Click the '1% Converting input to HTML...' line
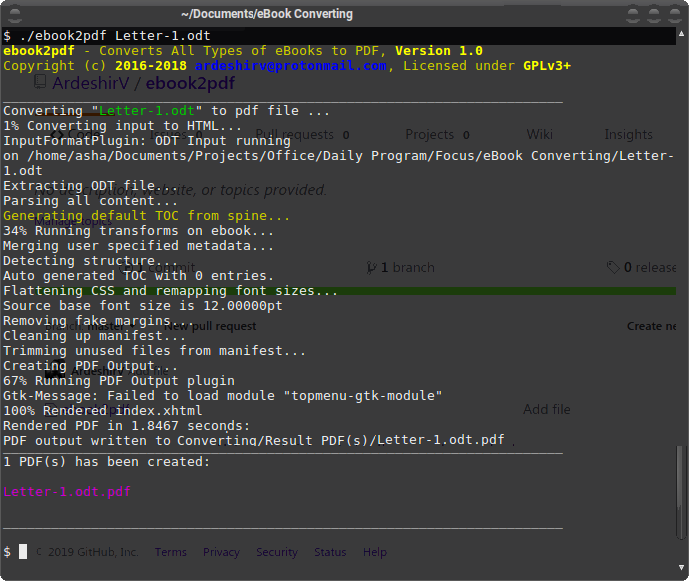 pyautogui.click(x=122, y=126)
